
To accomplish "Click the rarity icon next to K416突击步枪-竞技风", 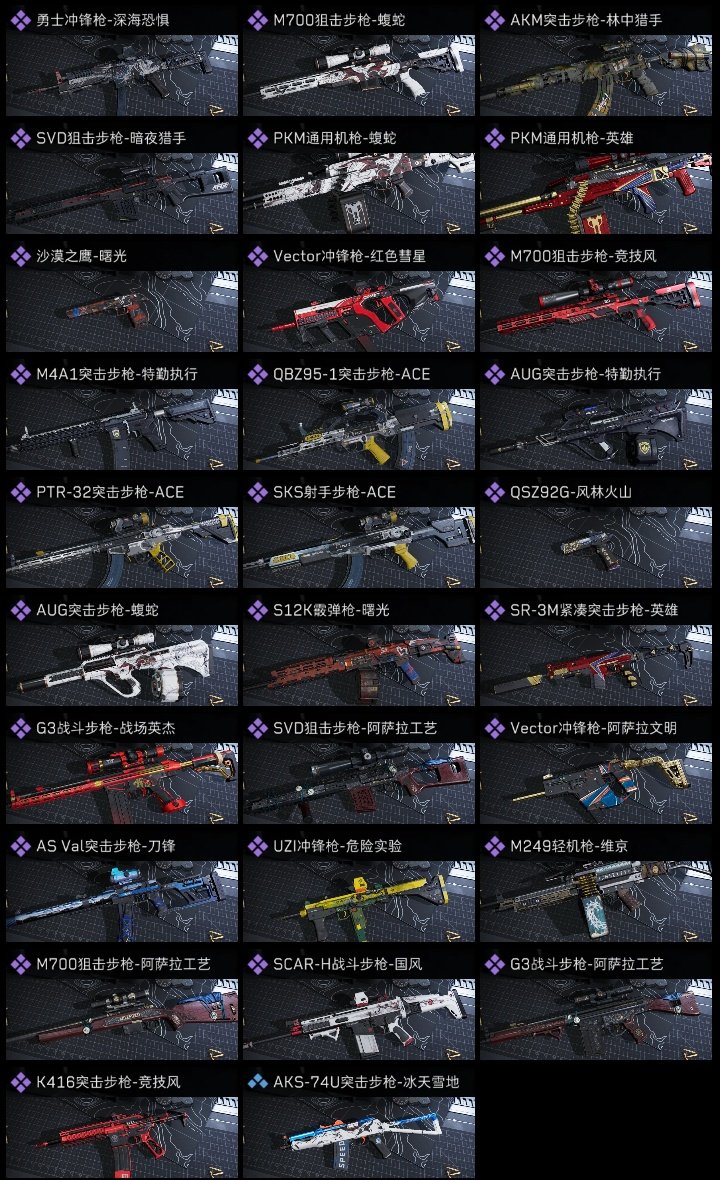I will (x=20, y=1082).
